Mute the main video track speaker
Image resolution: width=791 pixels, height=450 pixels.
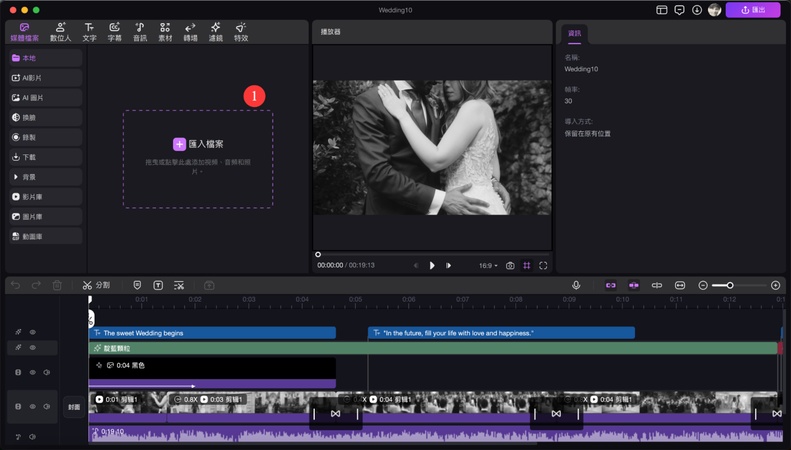click(x=46, y=407)
